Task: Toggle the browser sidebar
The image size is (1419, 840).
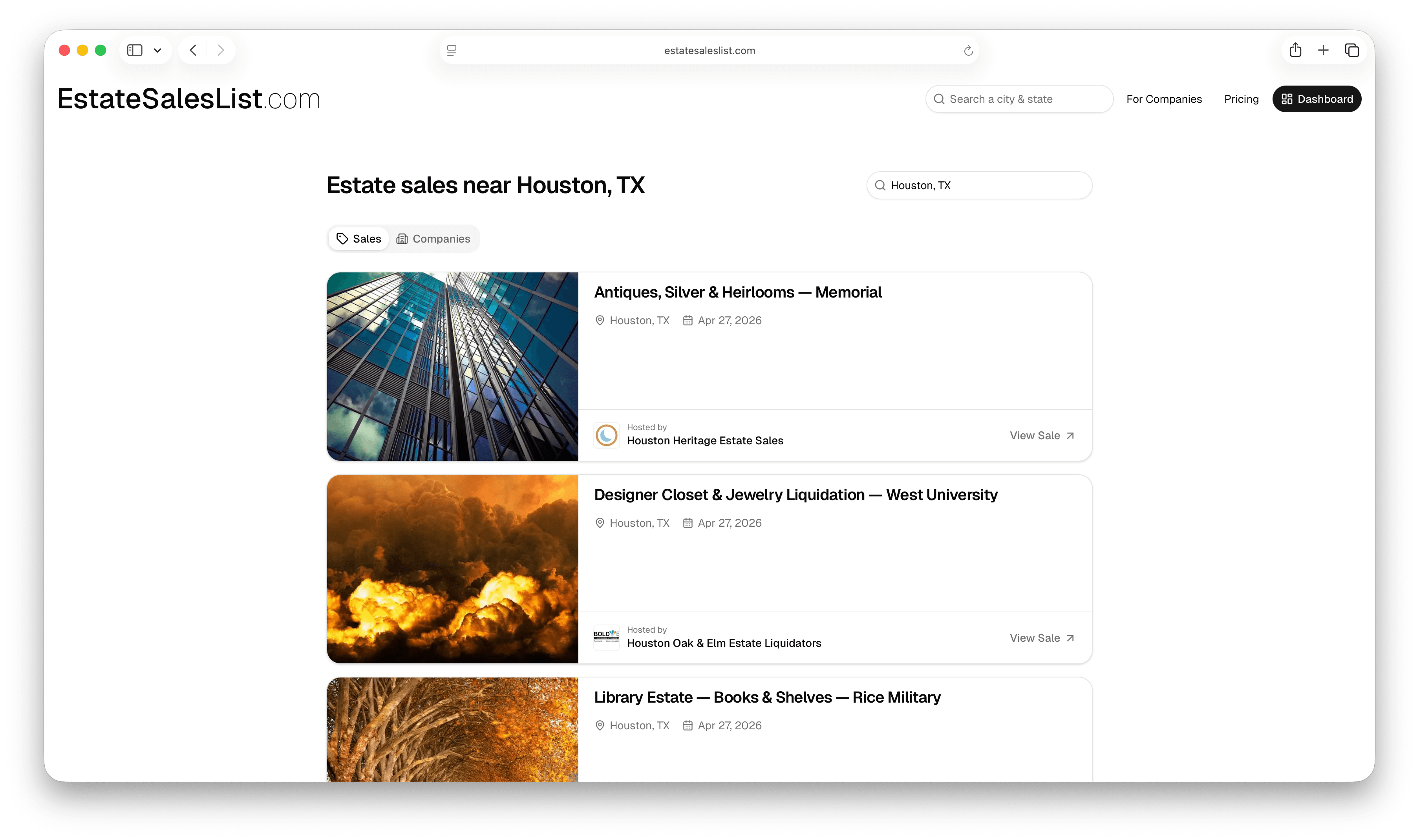Action: [x=134, y=50]
